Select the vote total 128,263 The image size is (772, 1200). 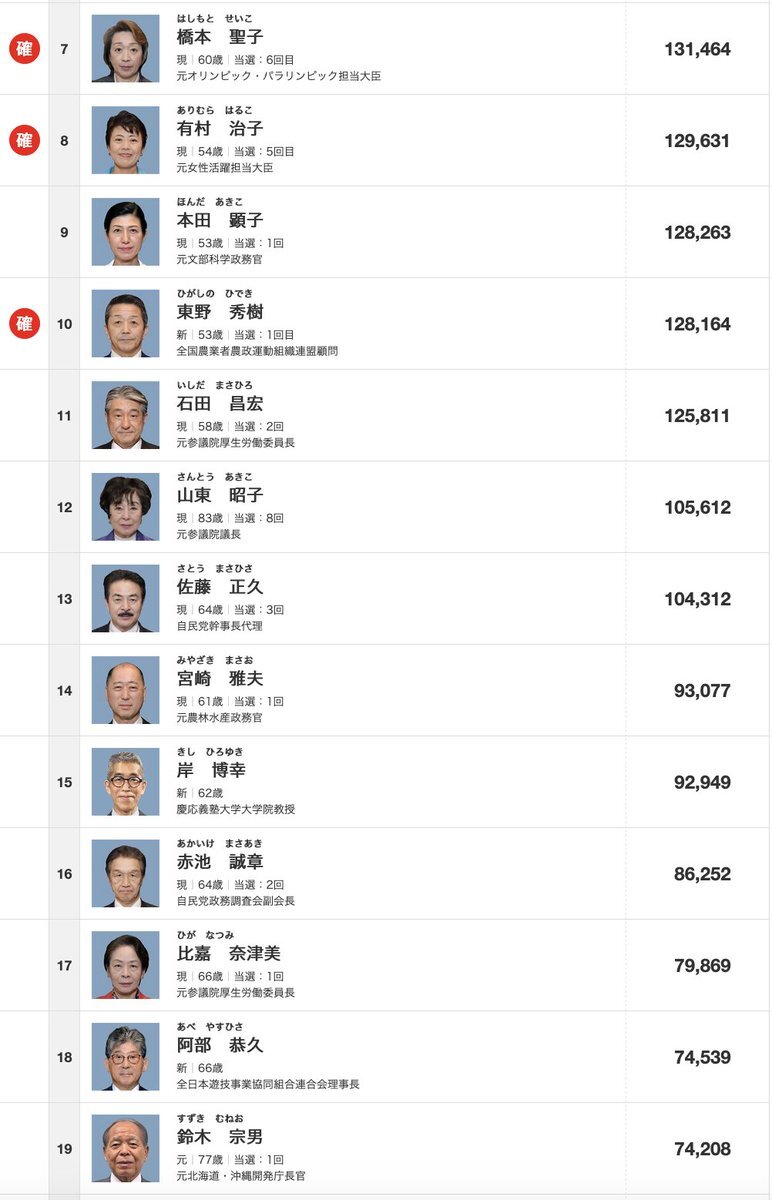697,232
